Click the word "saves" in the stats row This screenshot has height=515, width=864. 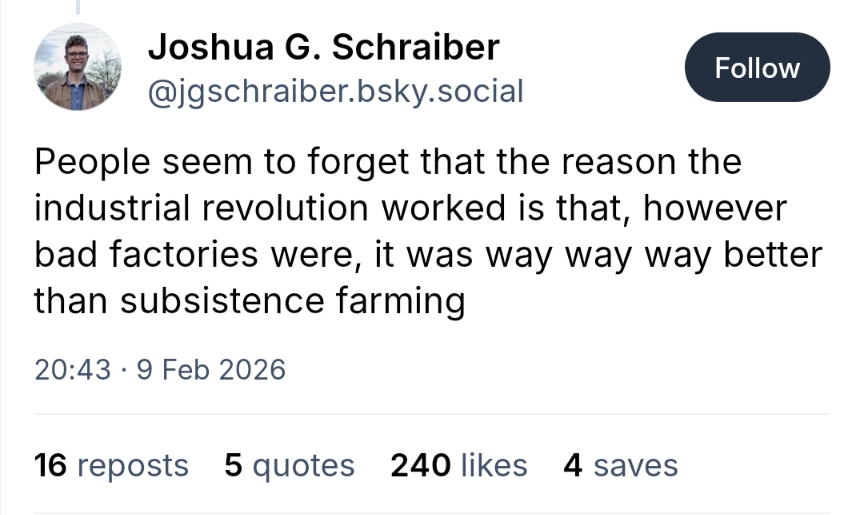[635, 465]
